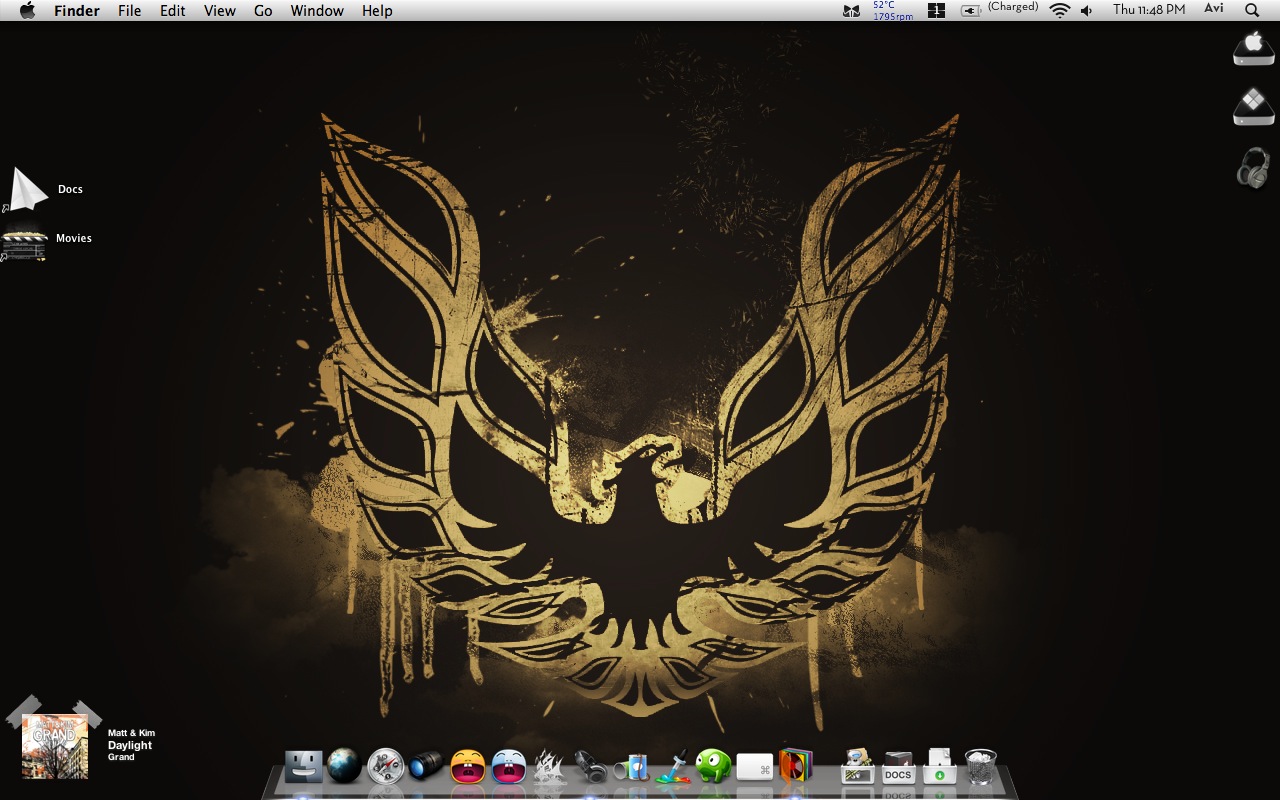Open the applications stack in the dock
Viewport: 1280px width, 800px height.
(x=857, y=767)
